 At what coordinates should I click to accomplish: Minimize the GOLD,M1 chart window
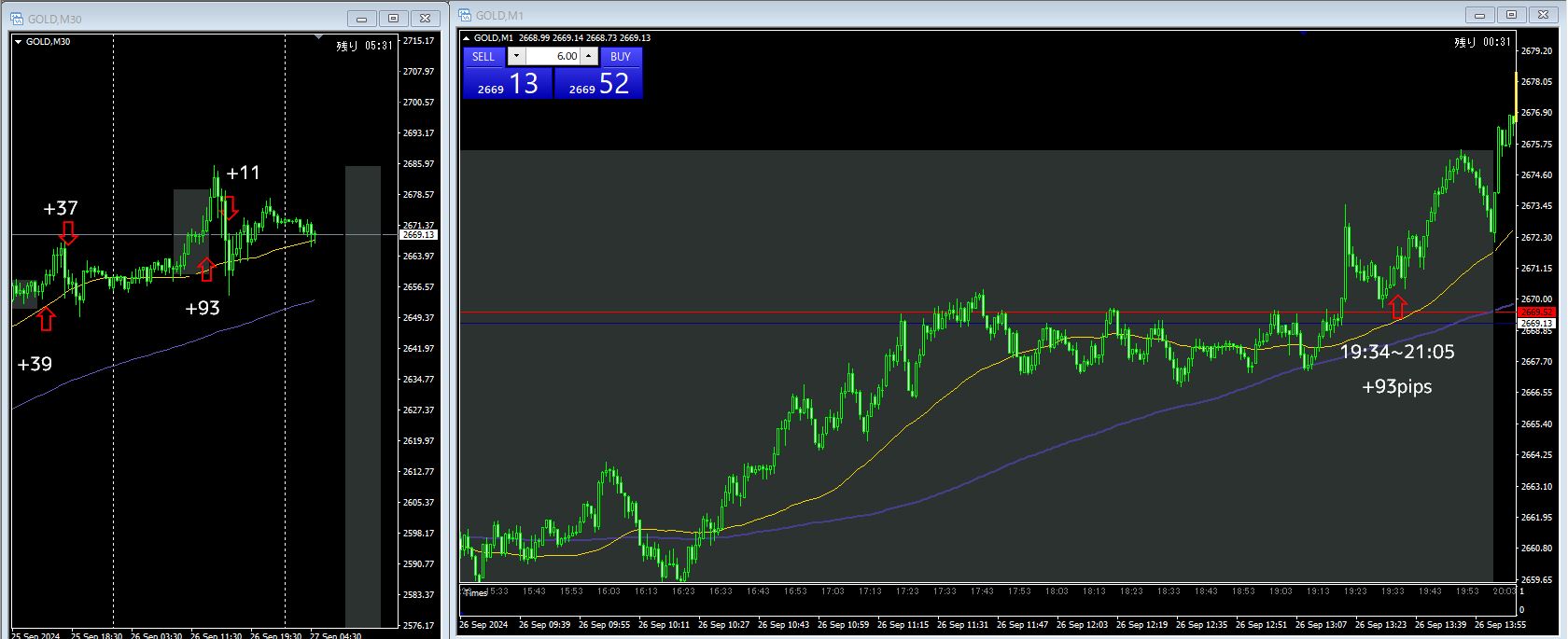pos(1480,15)
